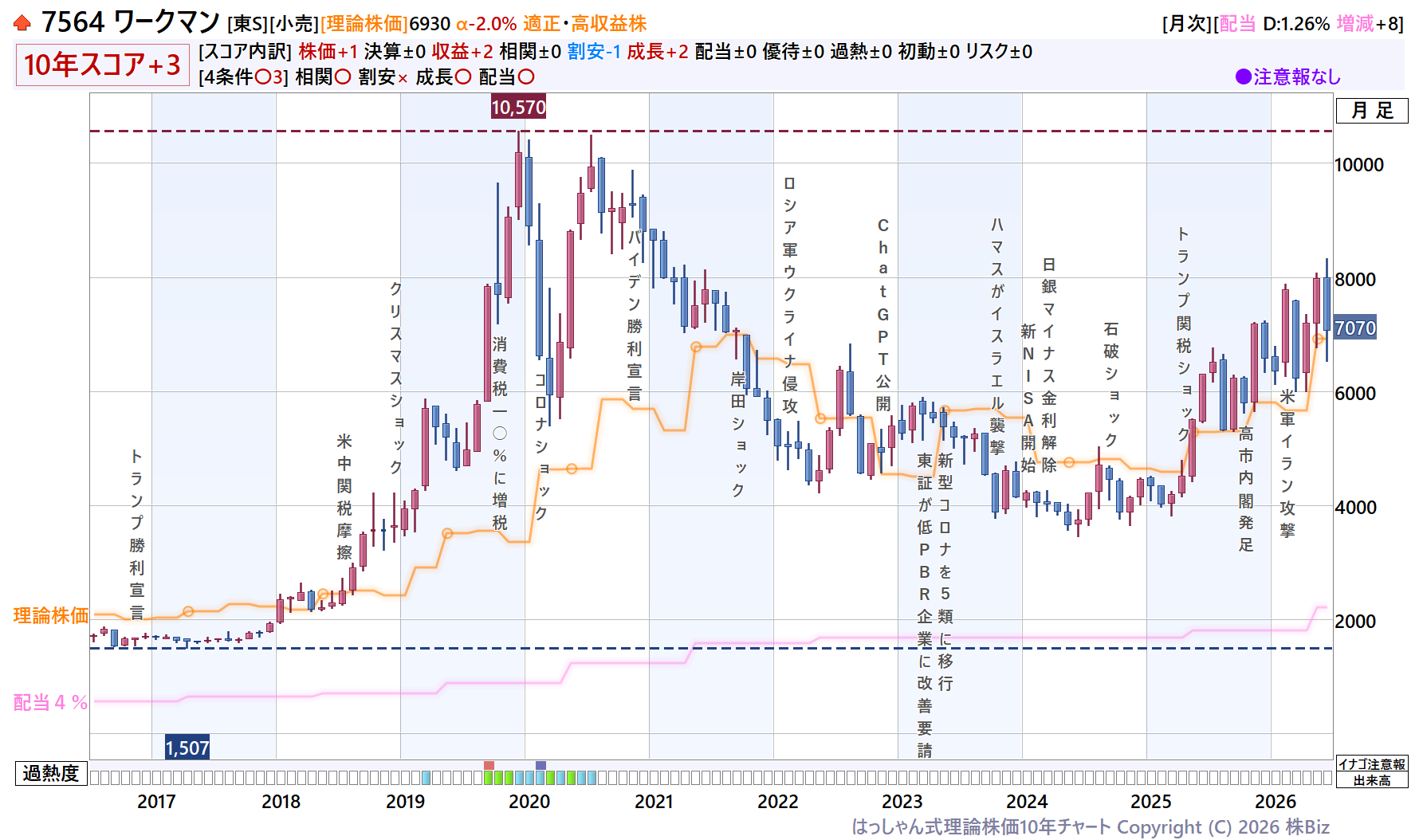Click the purple 注意報なし indicator
Screen dimensions: 1419x840
1288,77
